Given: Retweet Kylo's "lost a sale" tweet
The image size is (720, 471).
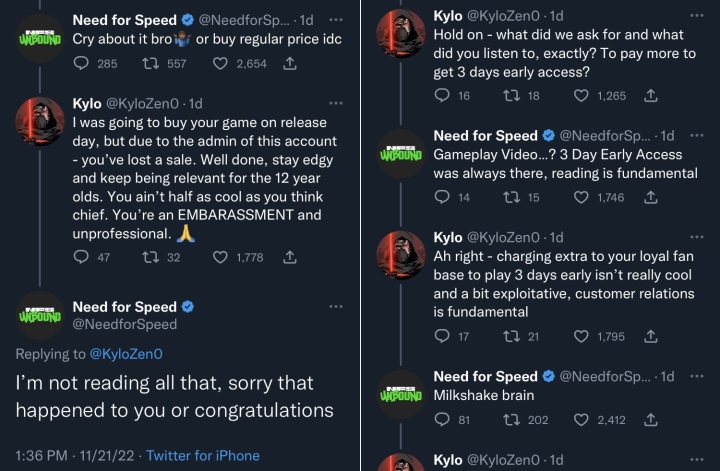Looking at the screenshot, I should [x=148, y=257].
